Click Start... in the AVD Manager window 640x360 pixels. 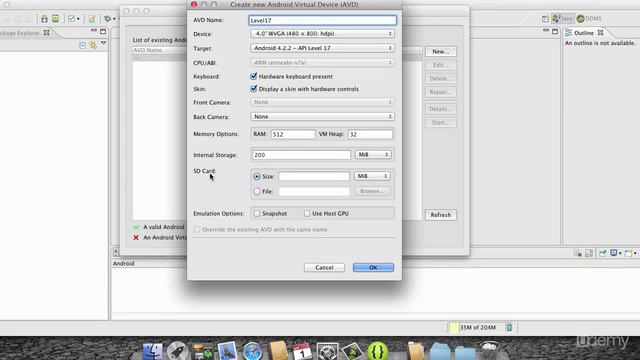pos(440,122)
